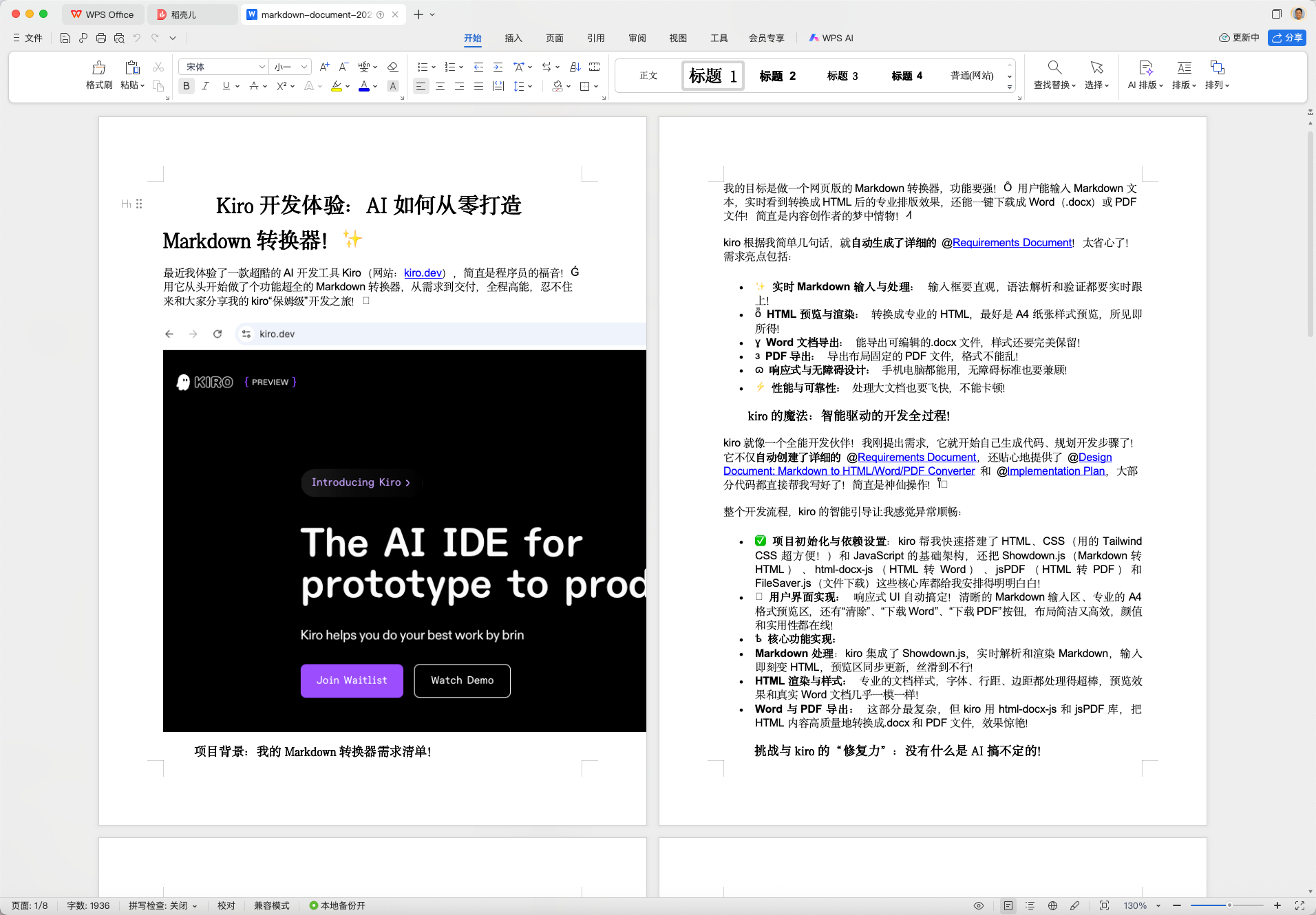Expand the borders dropdown arrow
Image resolution: width=1316 pixels, height=915 pixels.
point(596,87)
